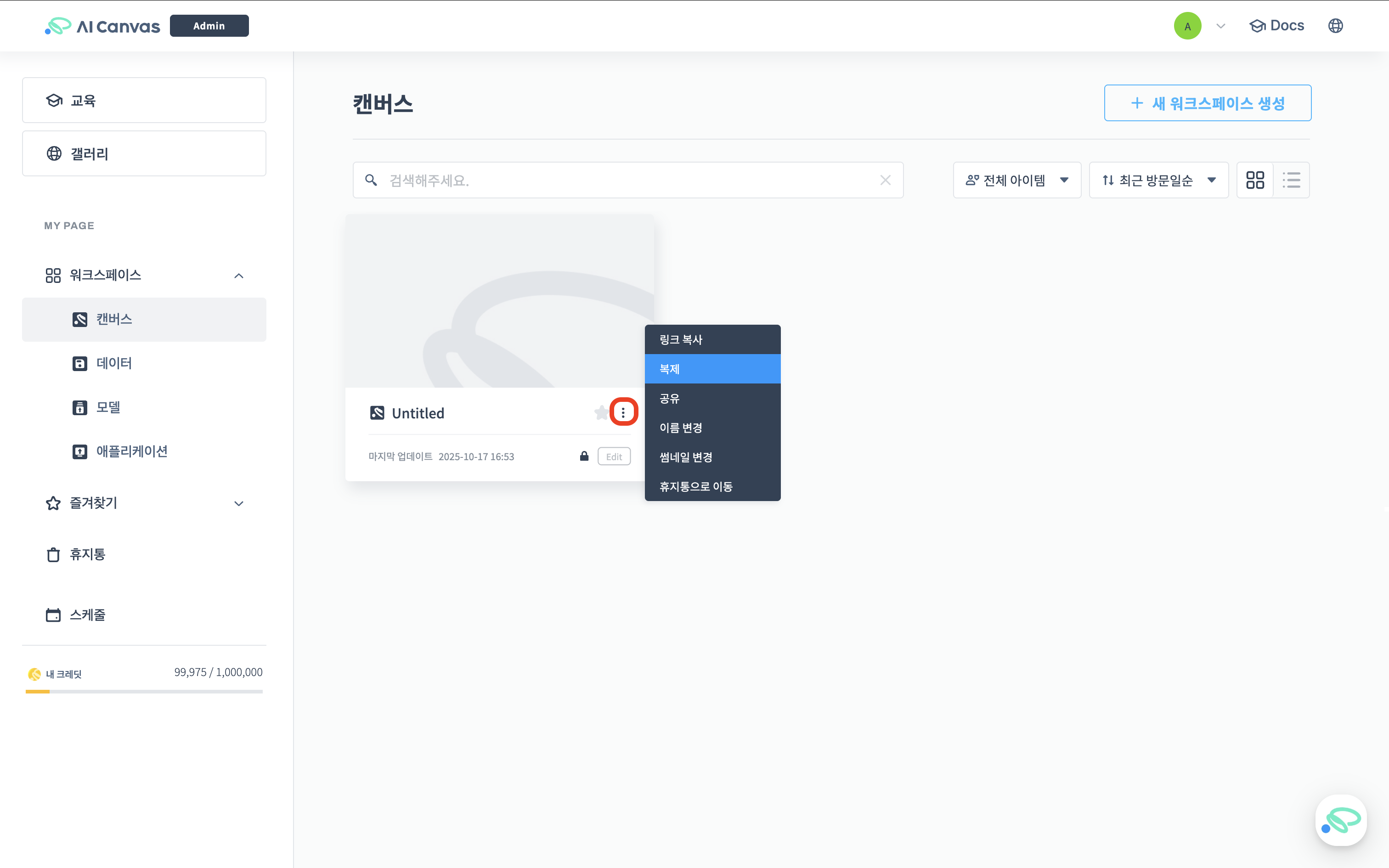
Task: Switch to list view layout
Action: [x=1292, y=180]
